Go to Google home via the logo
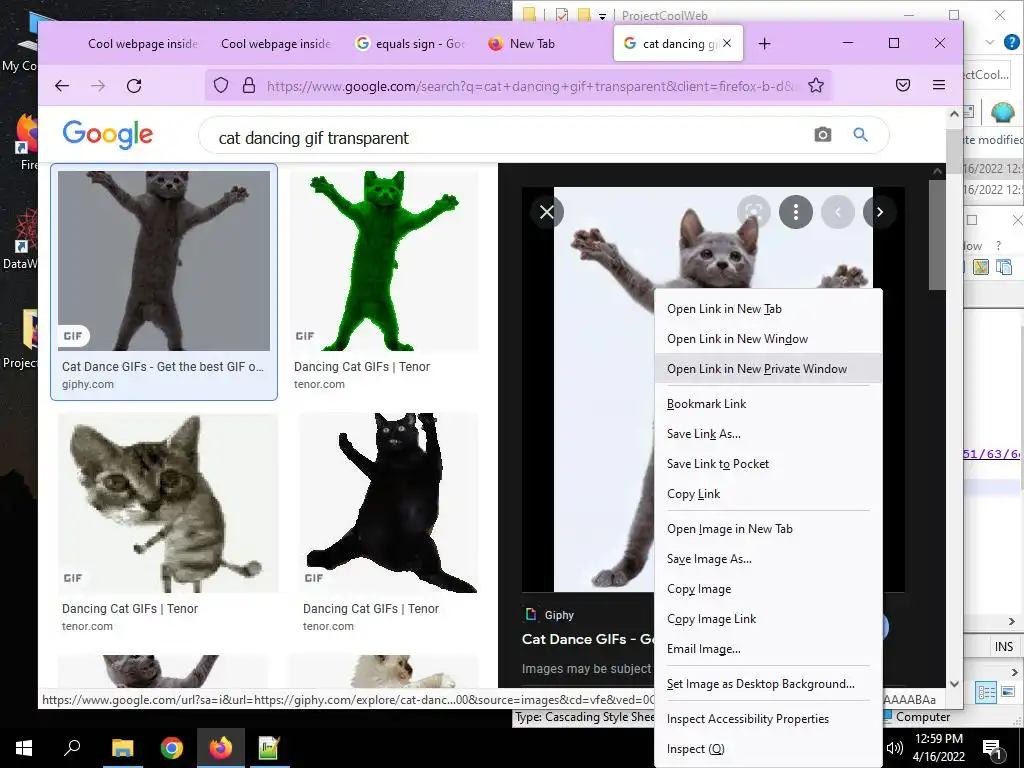This screenshot has height=768, width=1024. [108, 135]
